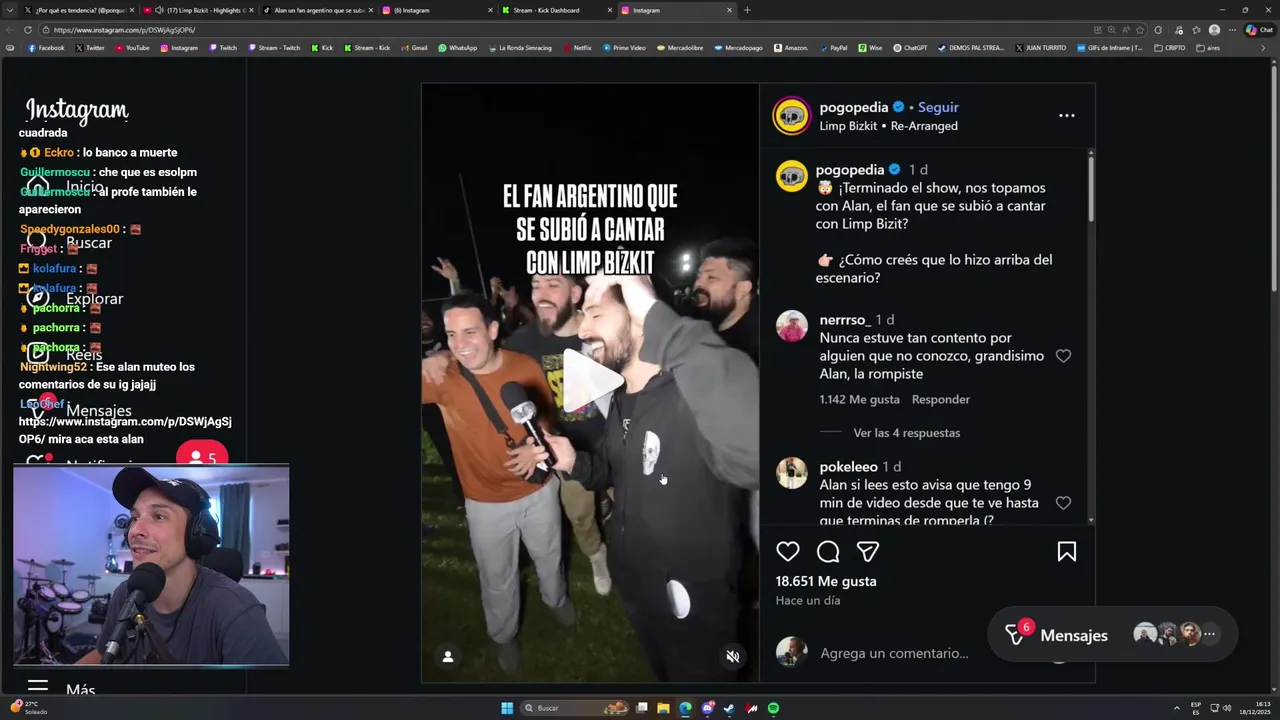1280x720 pixels.
Task: Open the nerrrso_ username in the comments
Action: pos(845,320)
